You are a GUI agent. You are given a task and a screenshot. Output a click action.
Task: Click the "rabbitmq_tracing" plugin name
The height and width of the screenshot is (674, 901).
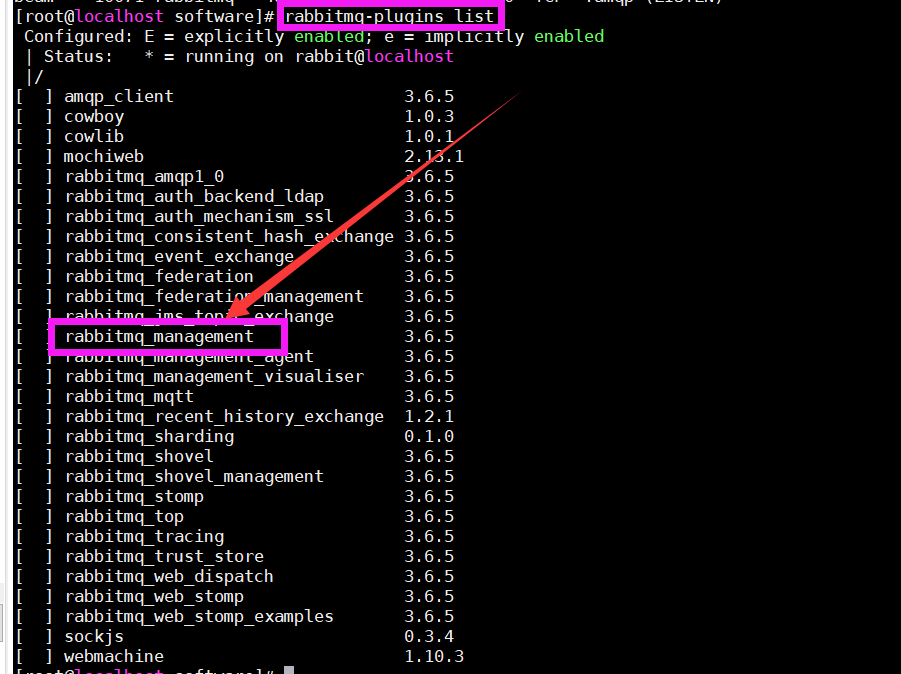coord(144,537)
